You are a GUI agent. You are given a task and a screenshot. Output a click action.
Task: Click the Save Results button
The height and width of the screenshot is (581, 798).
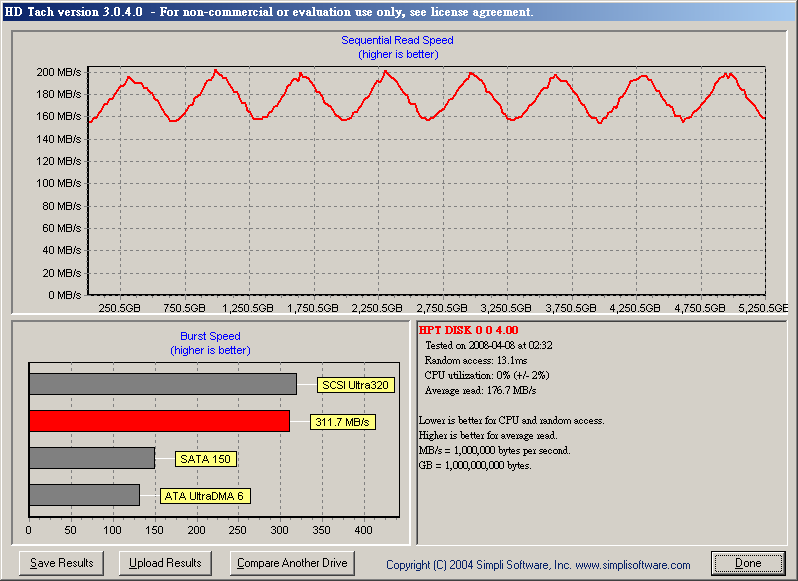pos(62,563)
